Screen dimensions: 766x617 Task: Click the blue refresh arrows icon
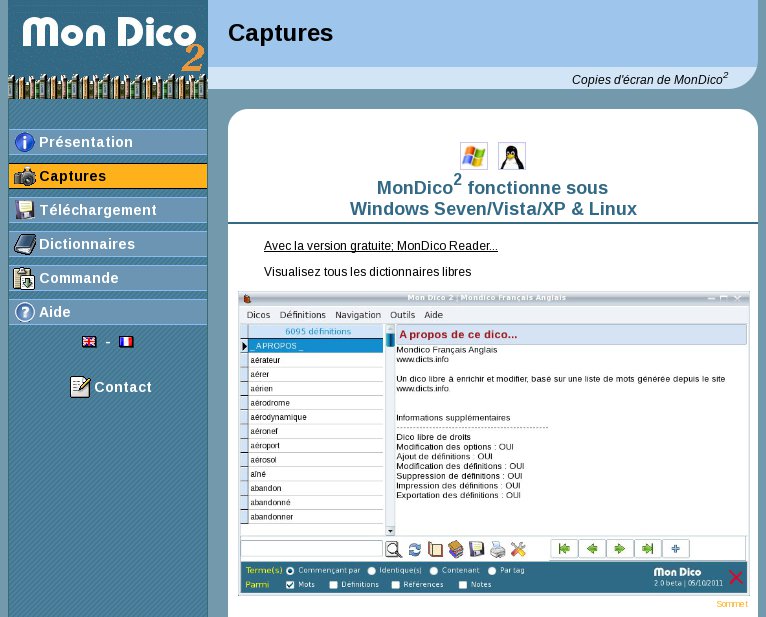pos(415,550)
